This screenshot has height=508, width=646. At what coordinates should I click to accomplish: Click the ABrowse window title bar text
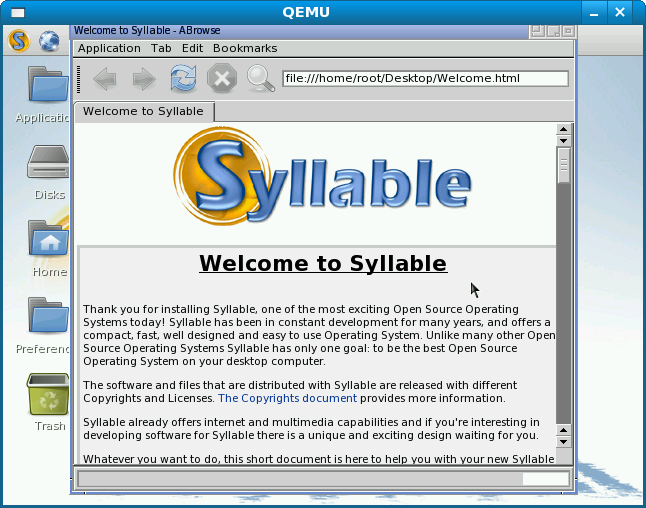(x=147, y=30)
